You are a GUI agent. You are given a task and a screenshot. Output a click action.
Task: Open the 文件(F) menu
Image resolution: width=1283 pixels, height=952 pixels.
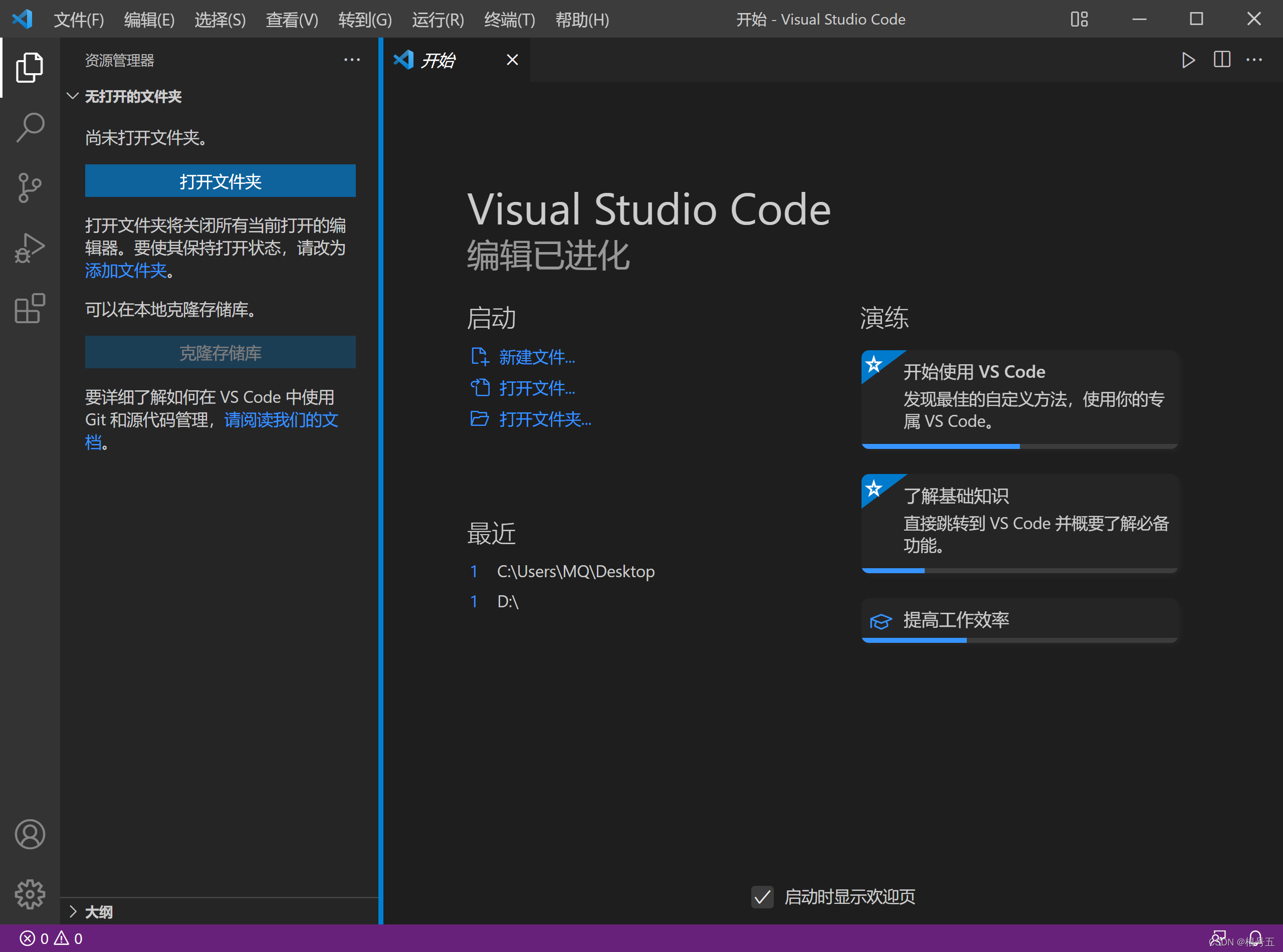tap(79, 20)
